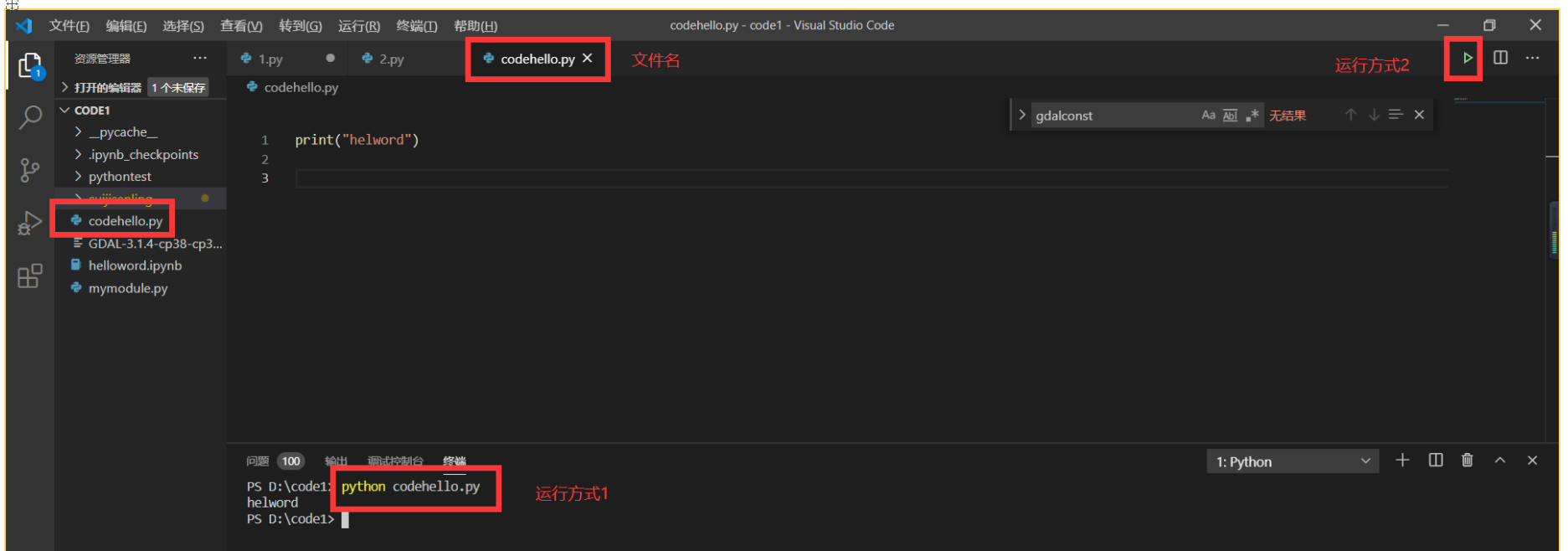1568x551 pixels.
Task: Toggle find in selection
Action: 1396,115
